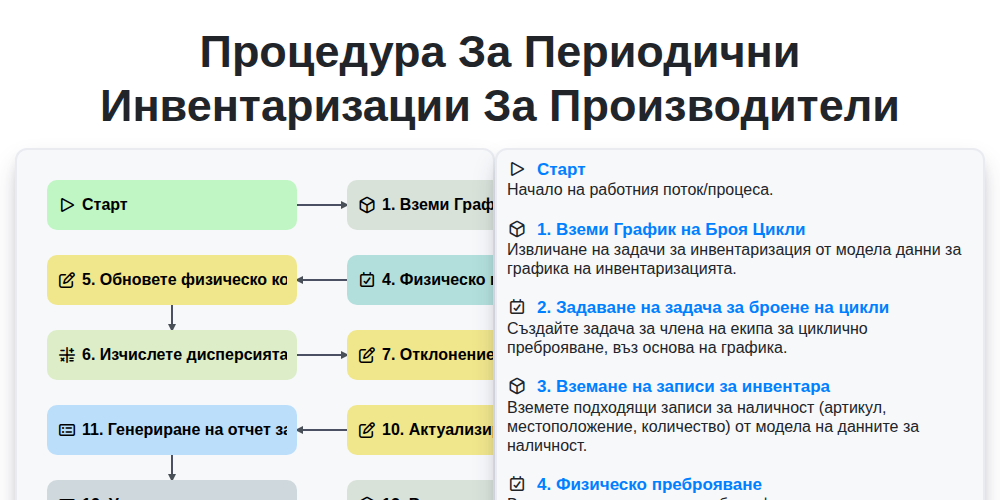Select flowchart node 10. Актуализир

click(x=421, y=430)
